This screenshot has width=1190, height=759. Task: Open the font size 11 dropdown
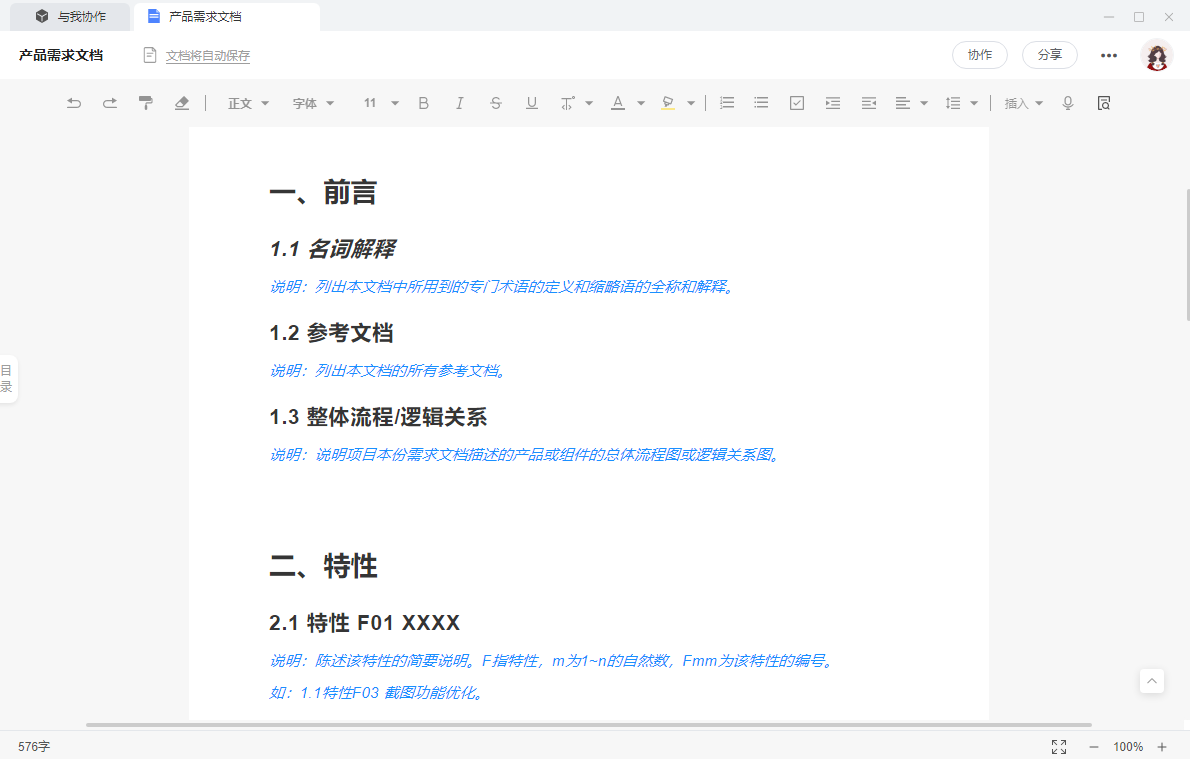coord(381,103)
